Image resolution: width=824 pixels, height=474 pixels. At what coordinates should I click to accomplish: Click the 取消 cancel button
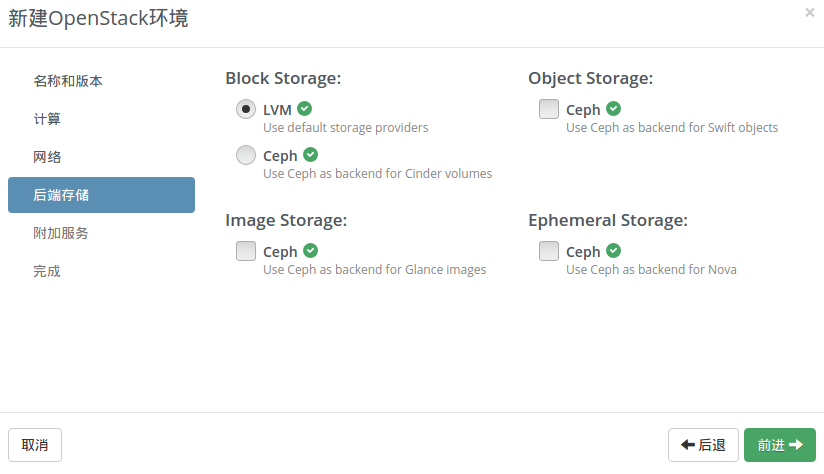tap(35, 445)
